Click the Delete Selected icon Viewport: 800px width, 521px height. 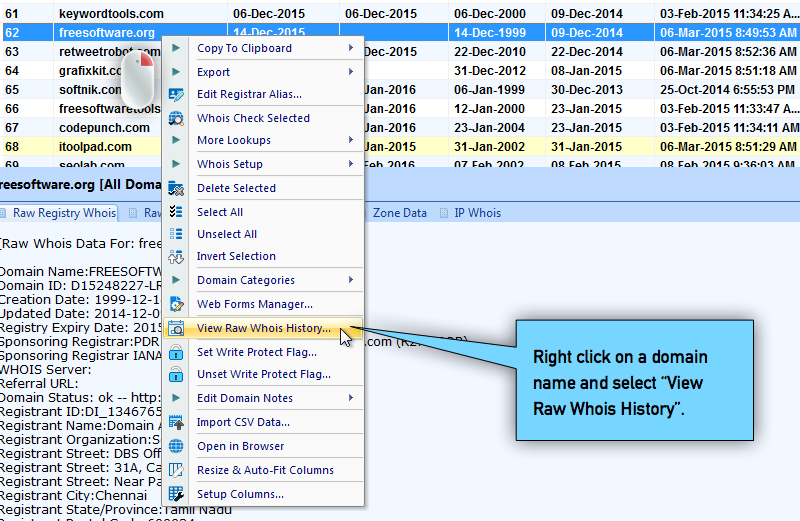176,188
